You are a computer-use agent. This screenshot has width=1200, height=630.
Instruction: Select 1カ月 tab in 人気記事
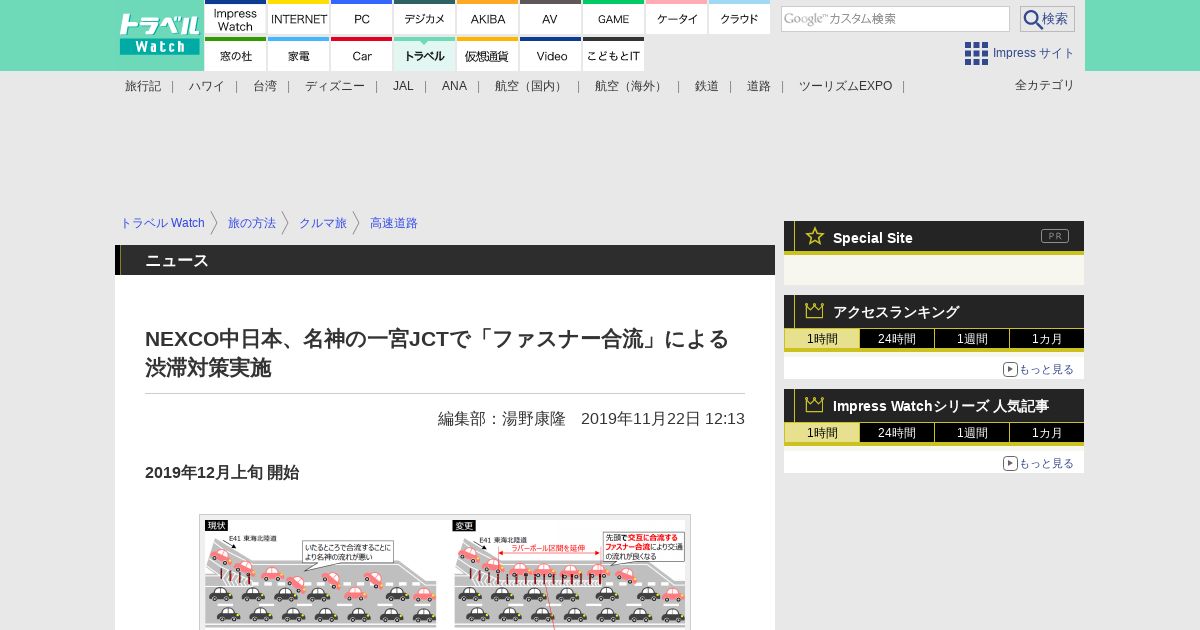(x=1047, y=433)
